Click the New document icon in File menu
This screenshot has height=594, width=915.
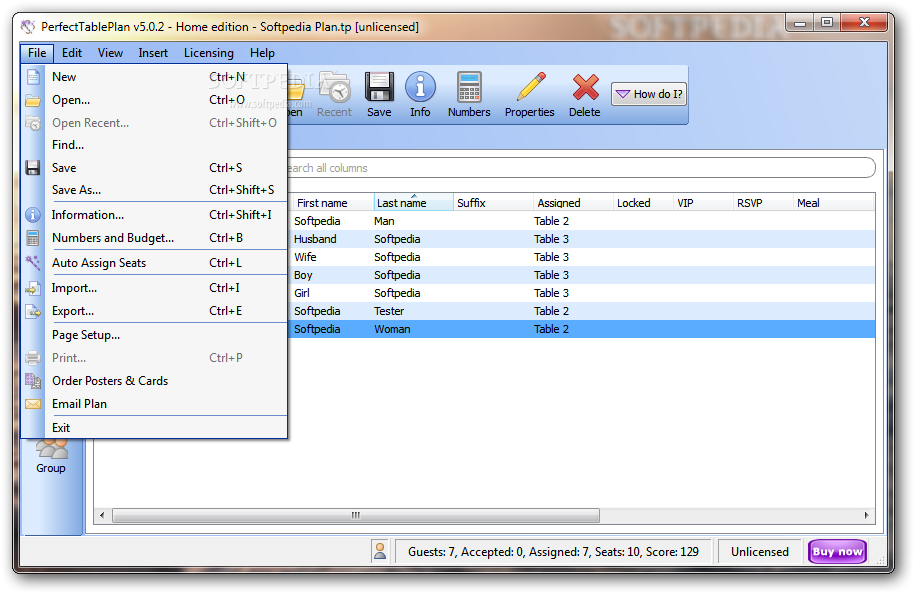[x=33, y=77]
